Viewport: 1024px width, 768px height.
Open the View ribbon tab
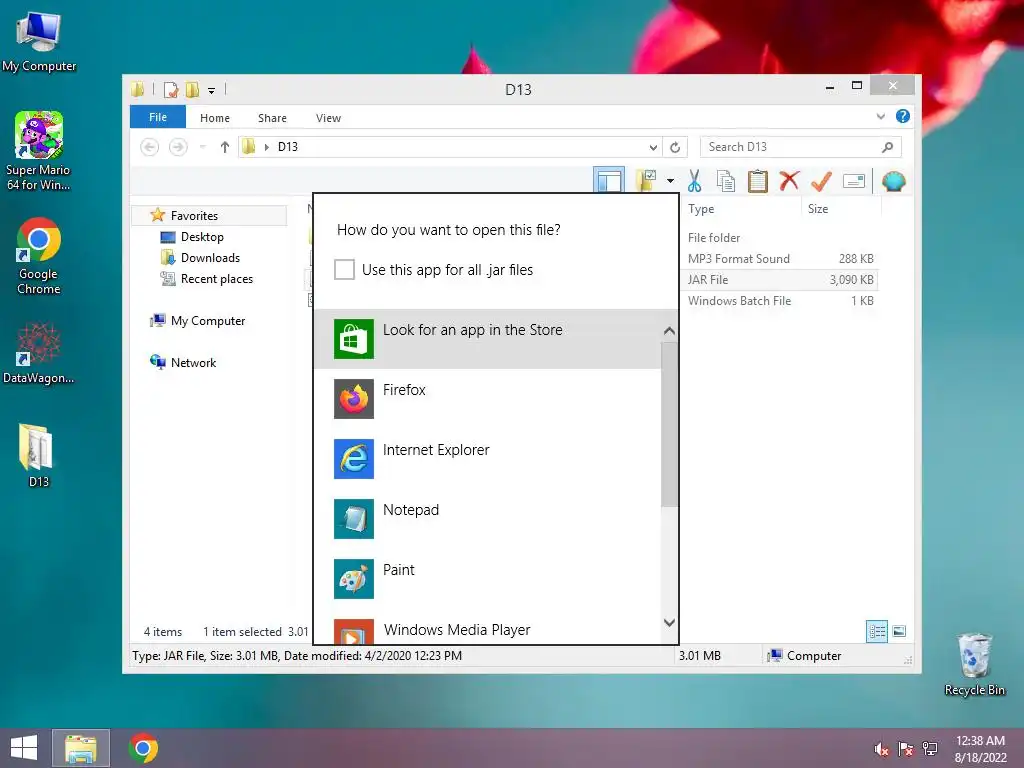coord(328,118)
